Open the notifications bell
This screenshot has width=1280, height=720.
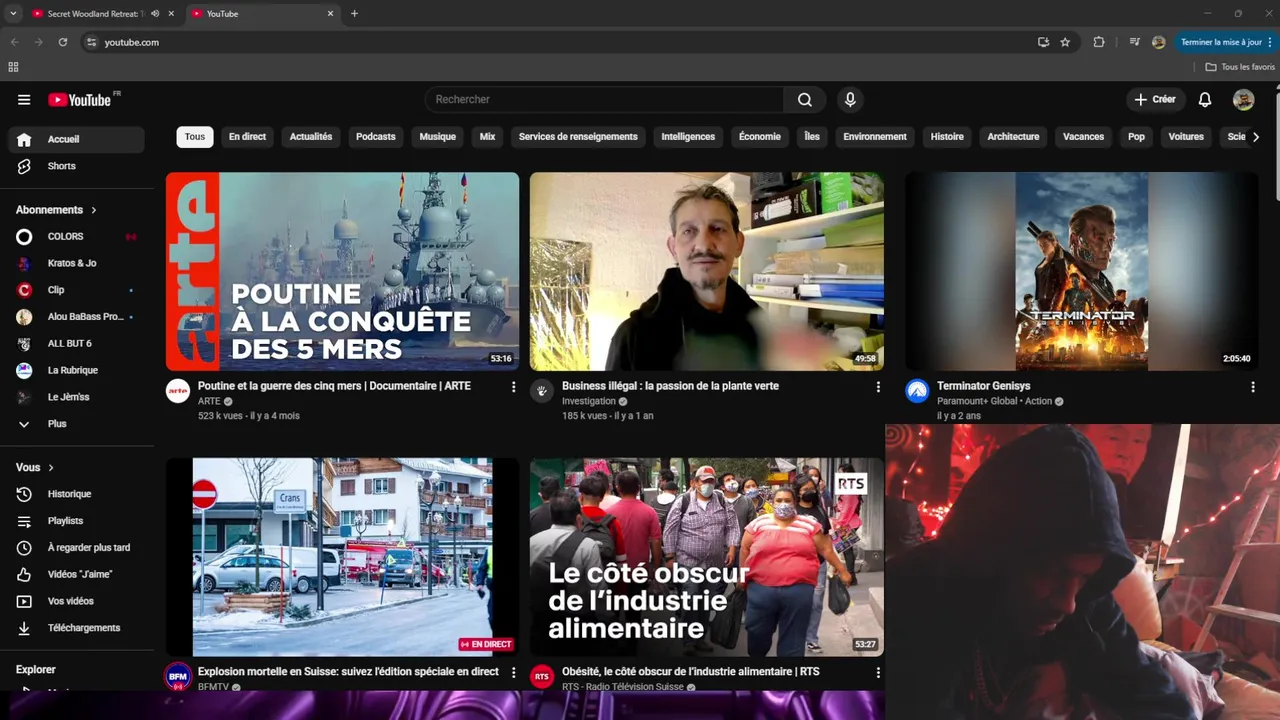click(x=1205, y=99)
